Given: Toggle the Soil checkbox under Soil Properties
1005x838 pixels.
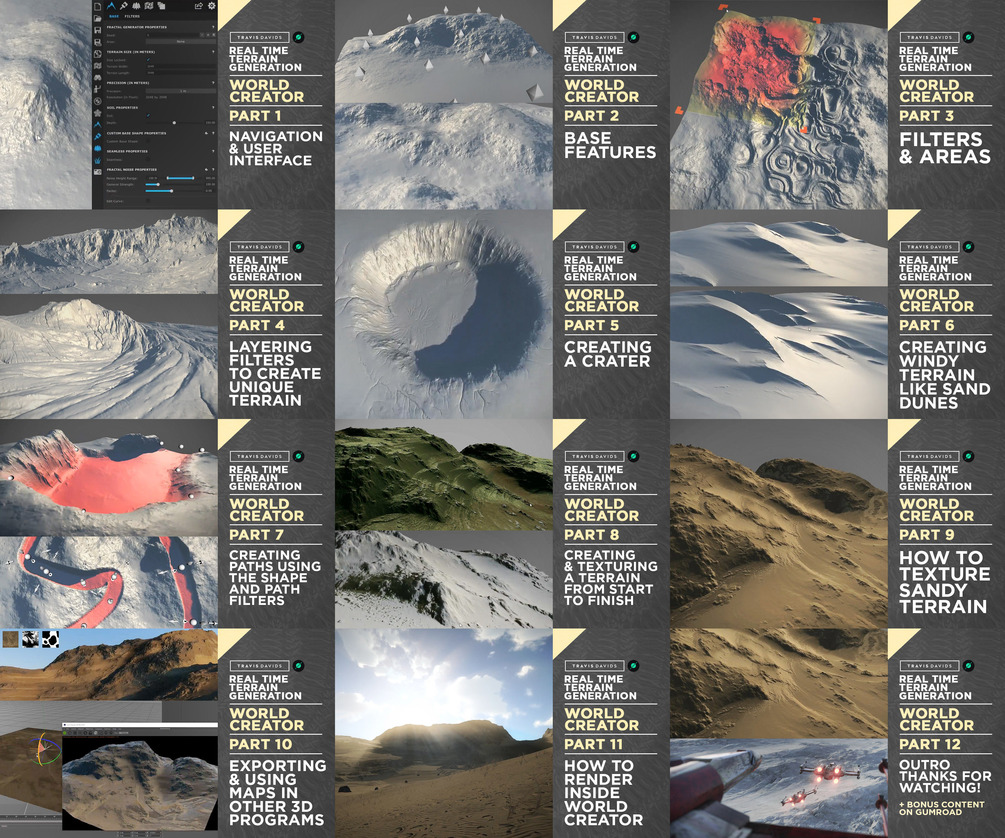Looking at the screenshot, I should click(148, 115).
